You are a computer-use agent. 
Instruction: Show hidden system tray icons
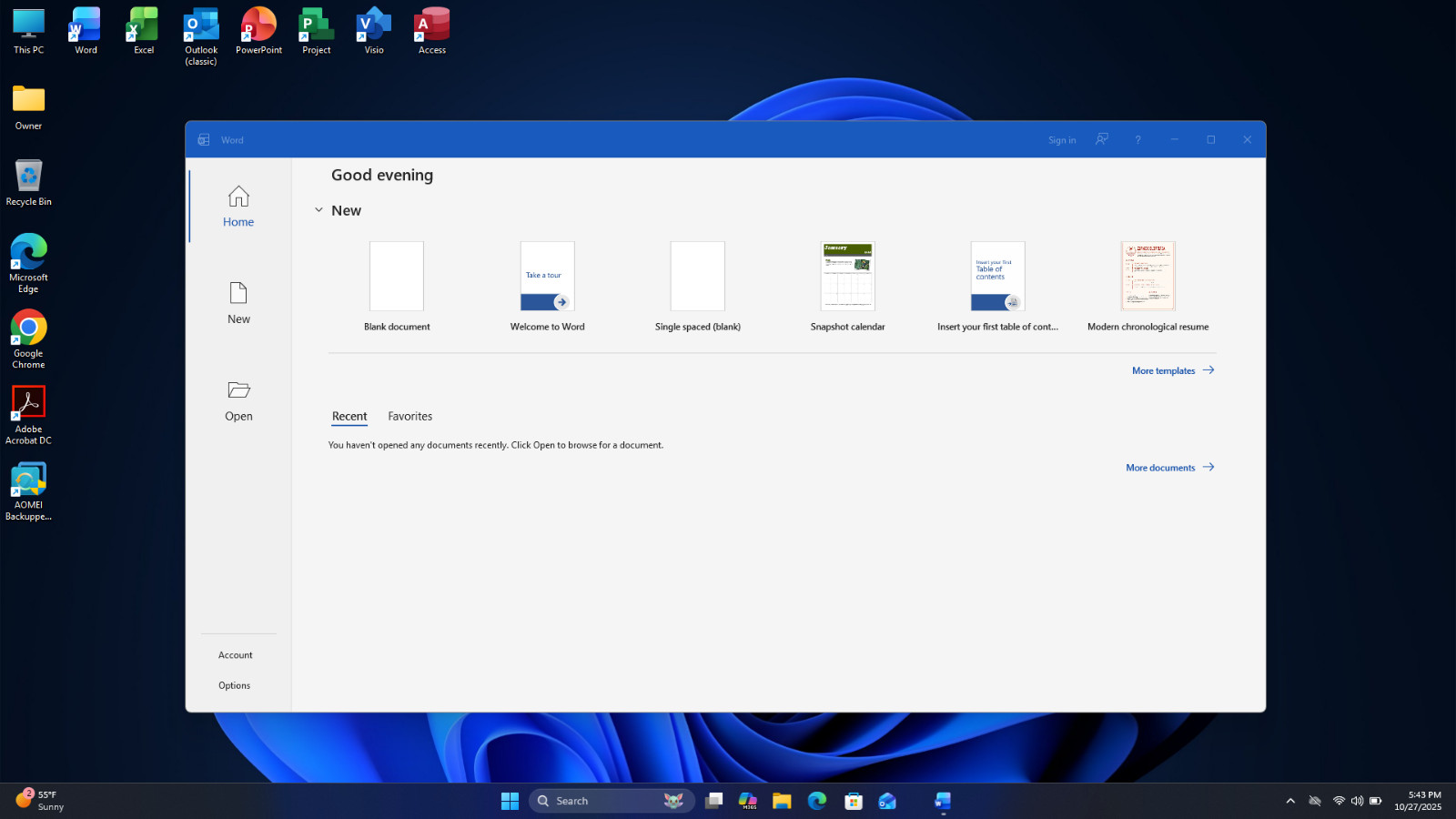tap(1290, 801)
